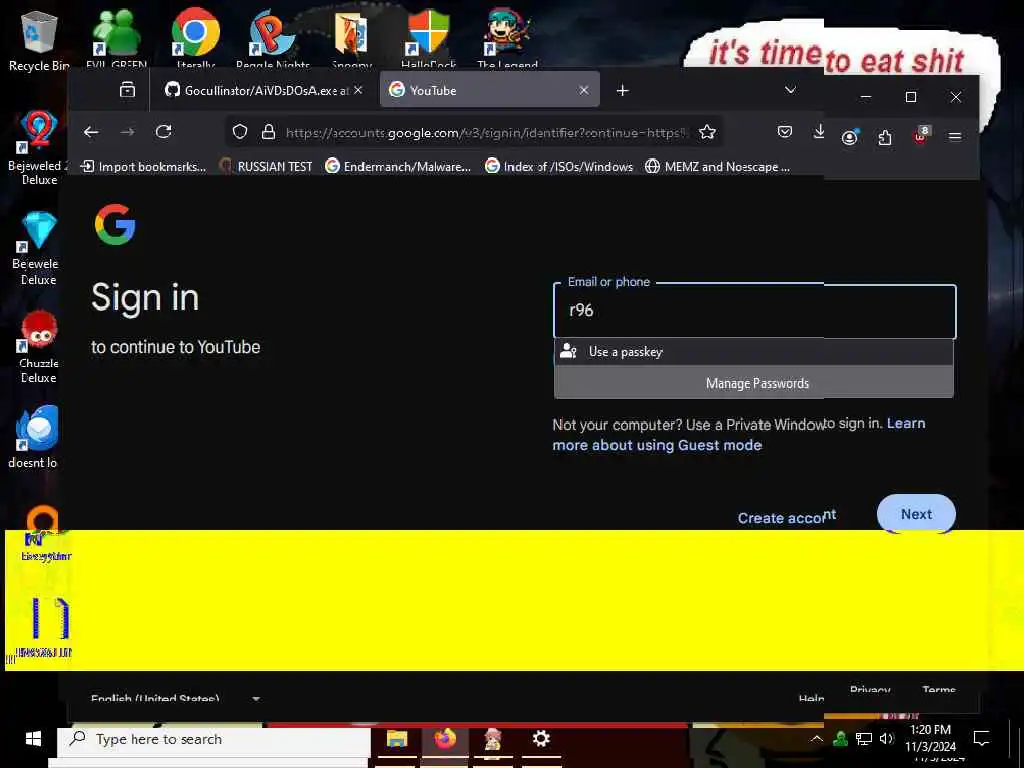The width and height of the screenshot is (1024, 768).
Task: Open the Recycle Bin desktop icon
Action: click(x=39, y=39)
